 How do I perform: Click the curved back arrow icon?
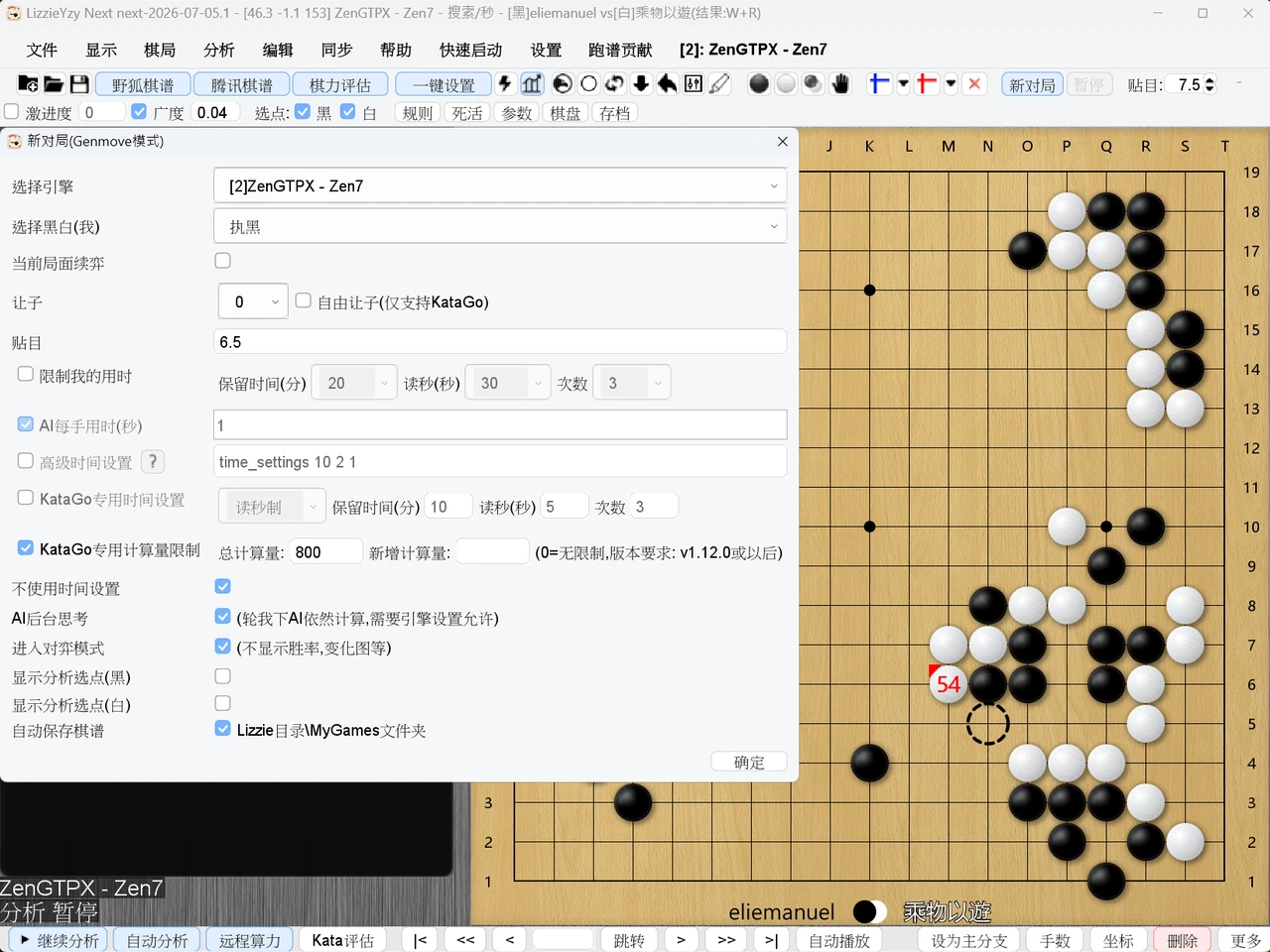coord(667,84)
